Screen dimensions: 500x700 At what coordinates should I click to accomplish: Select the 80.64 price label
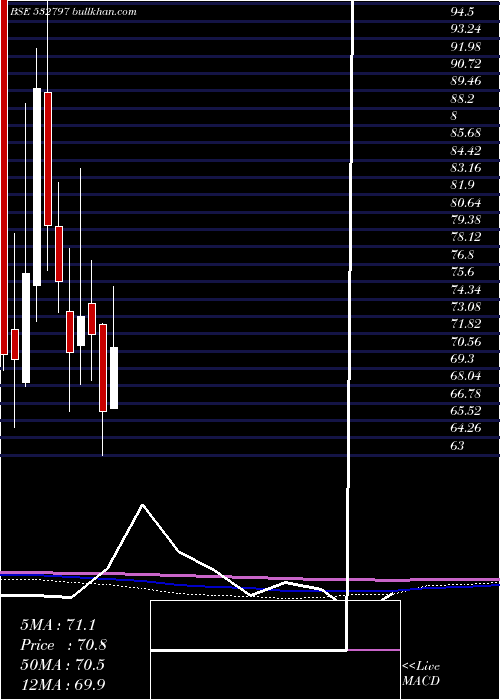coord(466,203)
